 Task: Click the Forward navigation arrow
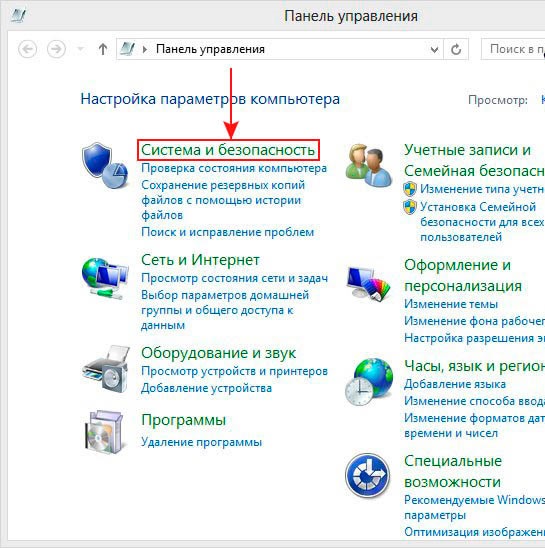(x=56, y=49)
